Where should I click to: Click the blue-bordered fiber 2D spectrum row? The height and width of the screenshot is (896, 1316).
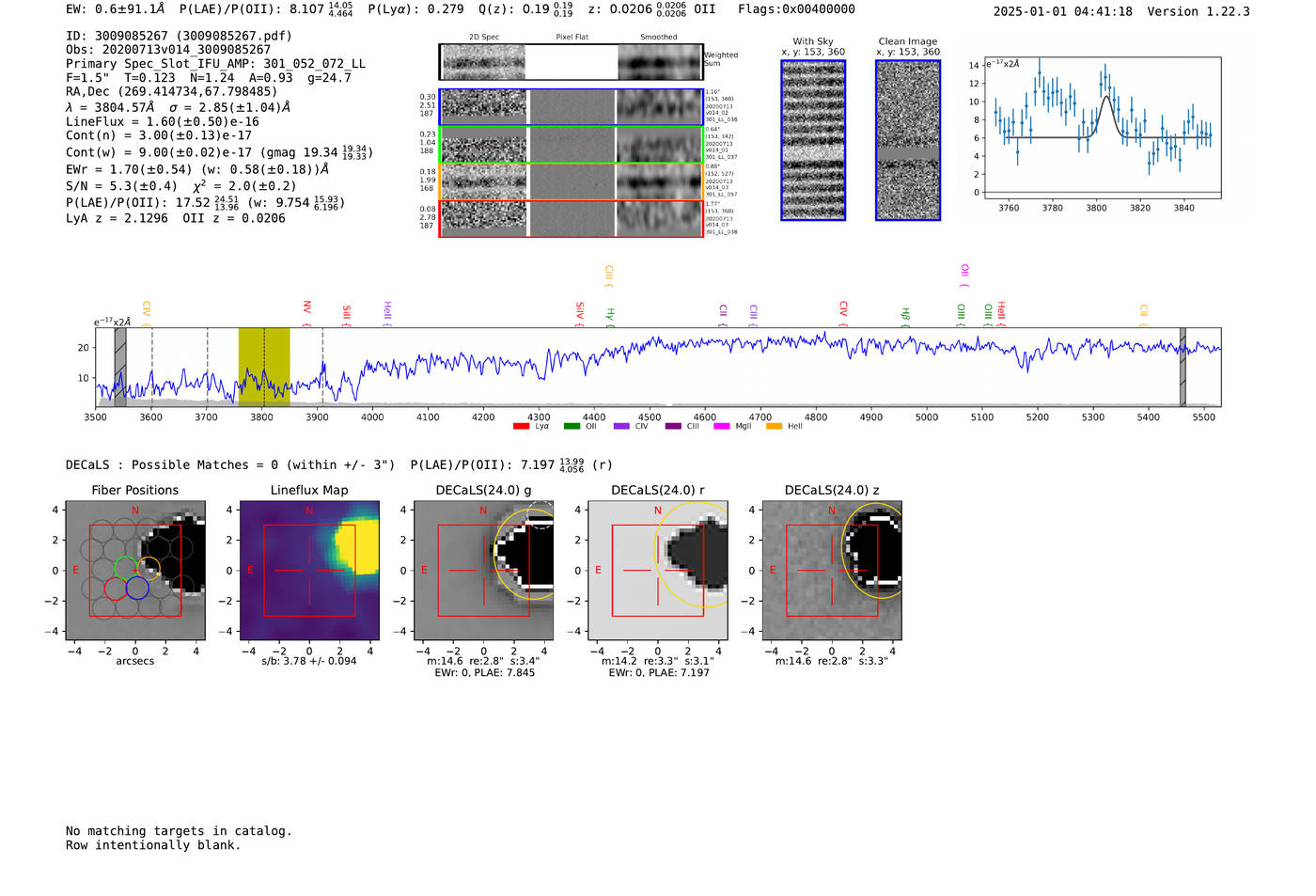coord(572,107)
